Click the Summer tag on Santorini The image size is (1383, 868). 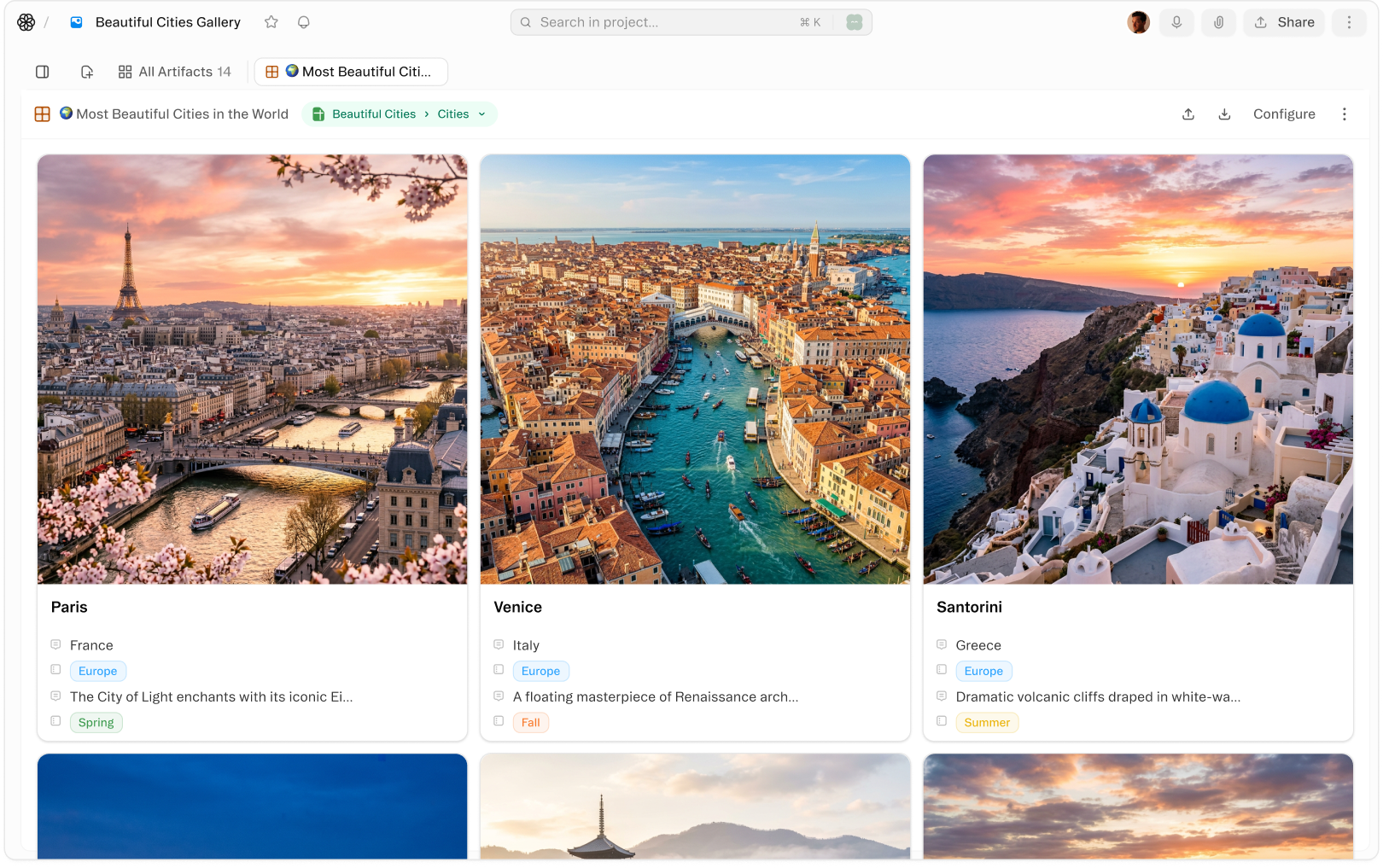click(986, 723)
